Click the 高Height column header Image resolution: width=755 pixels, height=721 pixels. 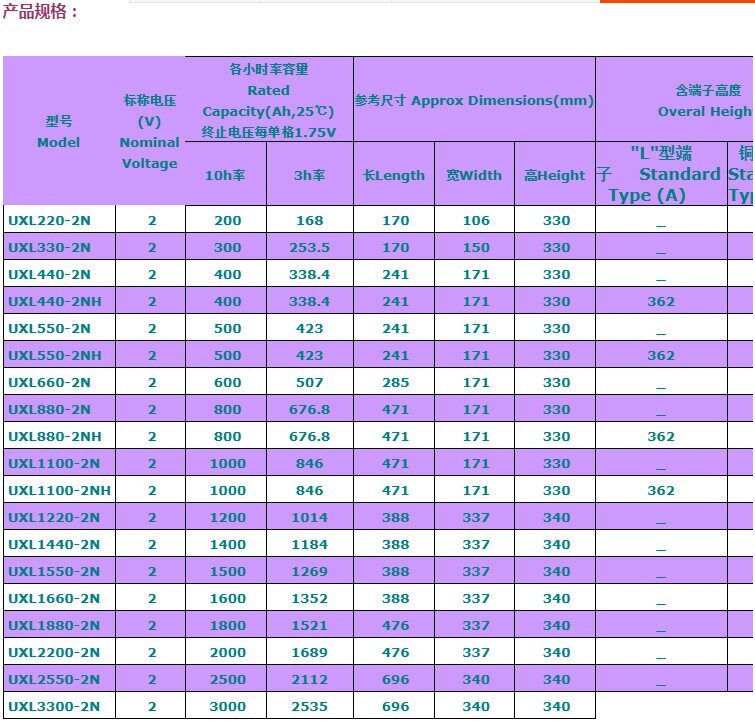pyautogui.click(x=555, y=175)
